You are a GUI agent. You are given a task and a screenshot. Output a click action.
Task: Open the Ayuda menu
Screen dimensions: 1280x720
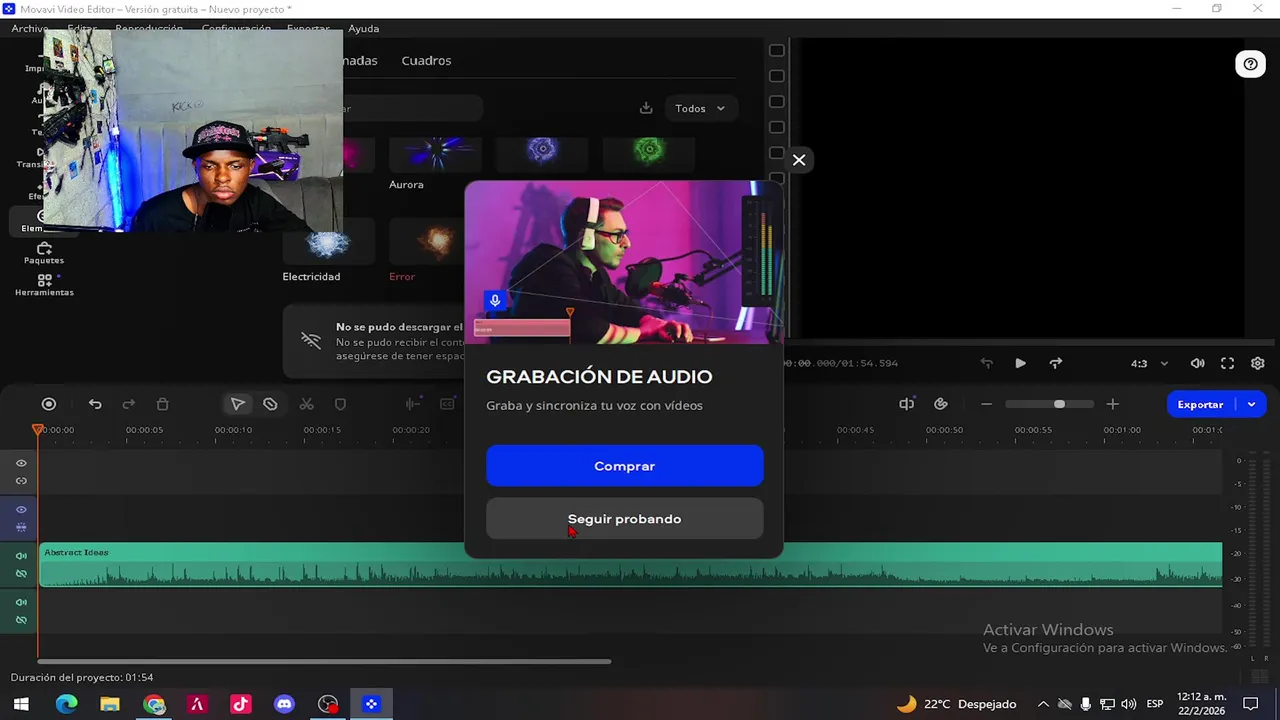click(363, 28)
